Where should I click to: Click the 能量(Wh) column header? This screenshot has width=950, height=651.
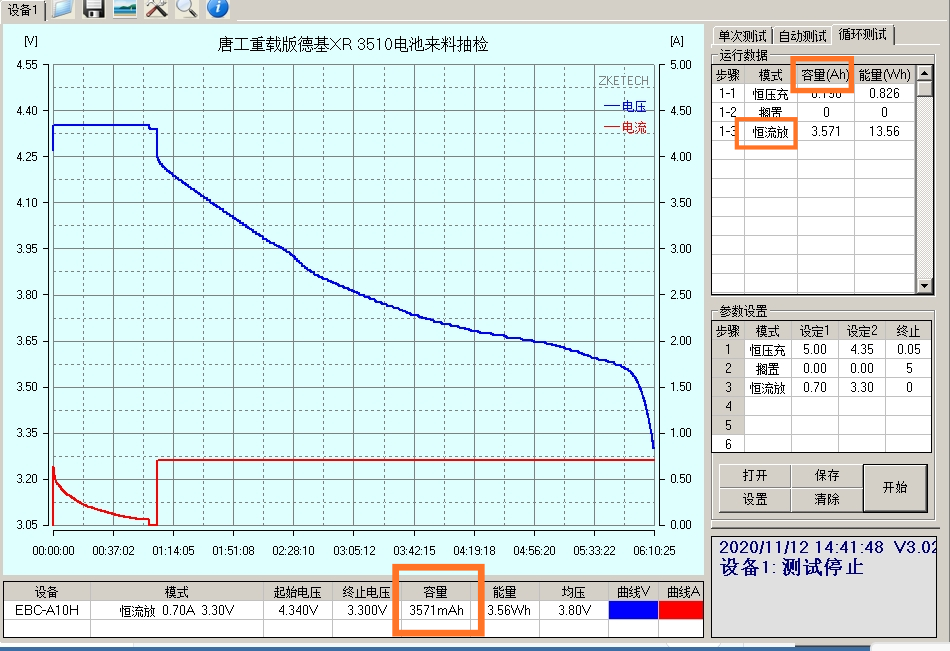[x=884, y=75]
